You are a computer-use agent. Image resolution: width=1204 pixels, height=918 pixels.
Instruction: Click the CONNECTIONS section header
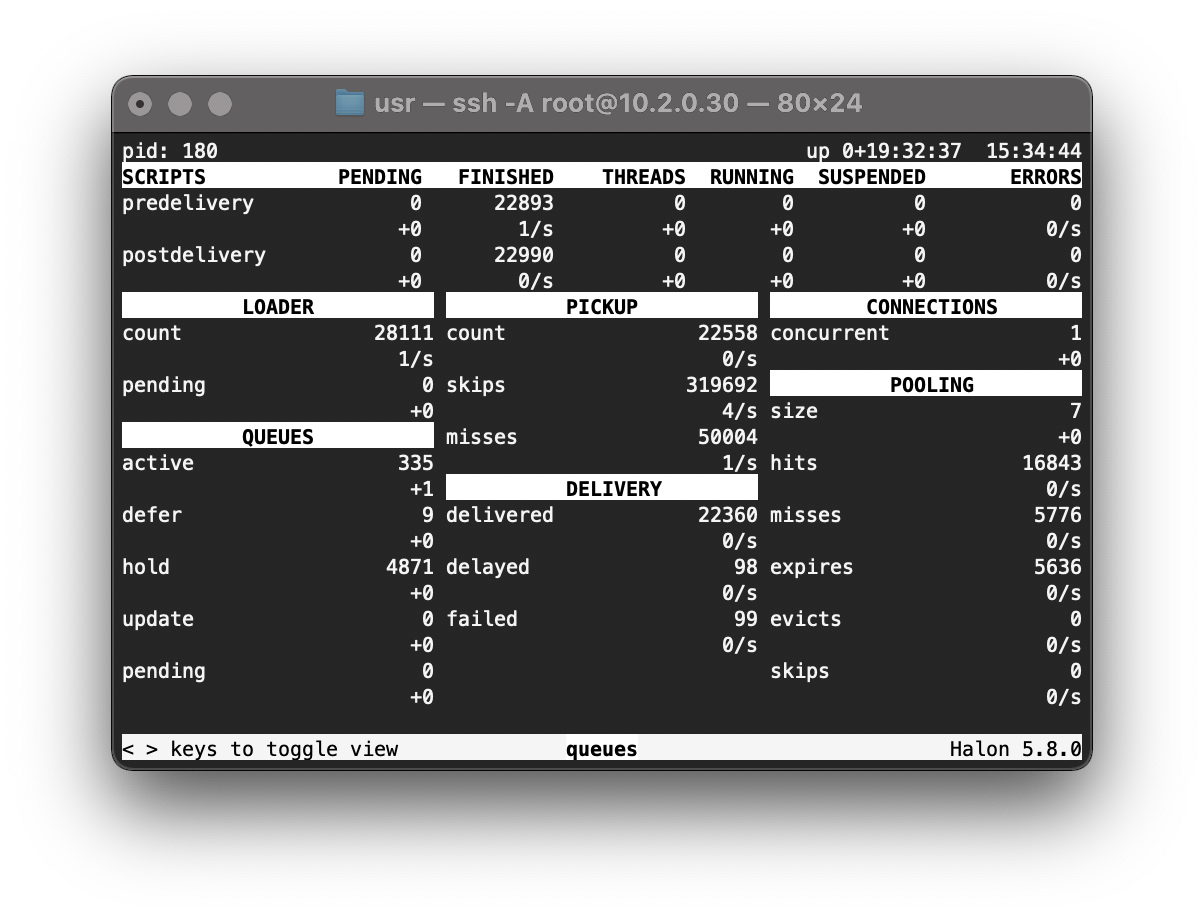[x=926, y=306]
